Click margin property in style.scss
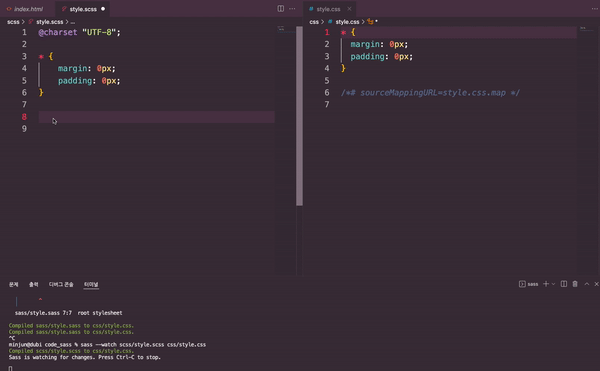 (x=72, y=68)
